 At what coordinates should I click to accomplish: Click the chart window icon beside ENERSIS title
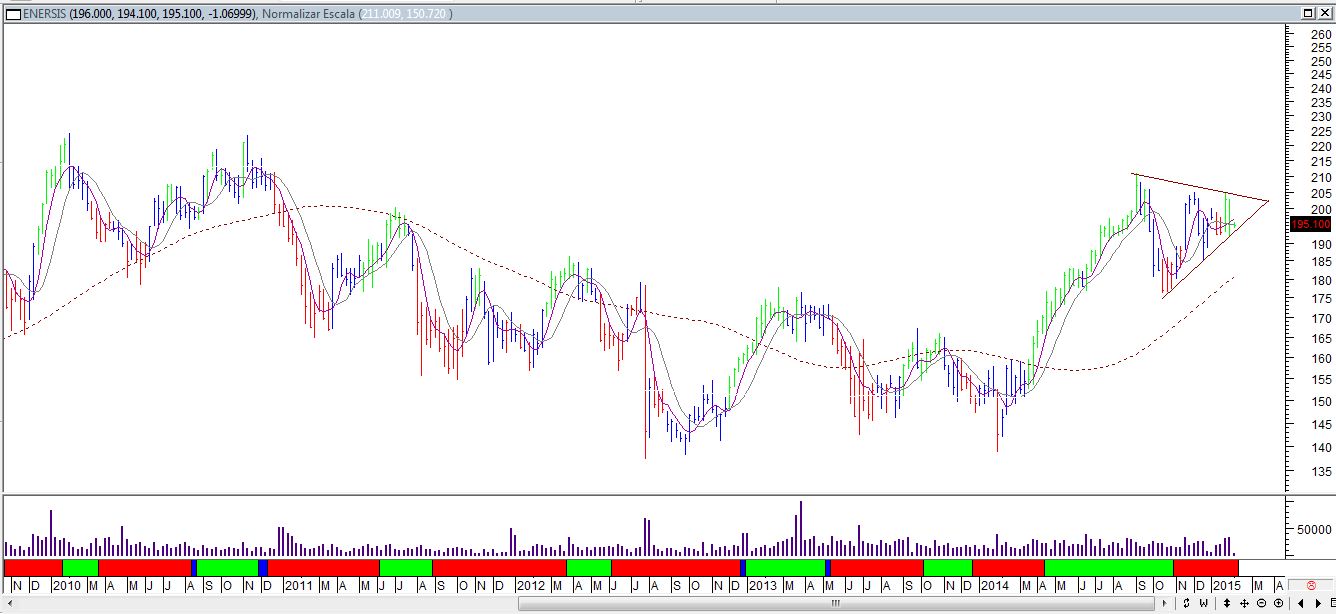point(12,13)
